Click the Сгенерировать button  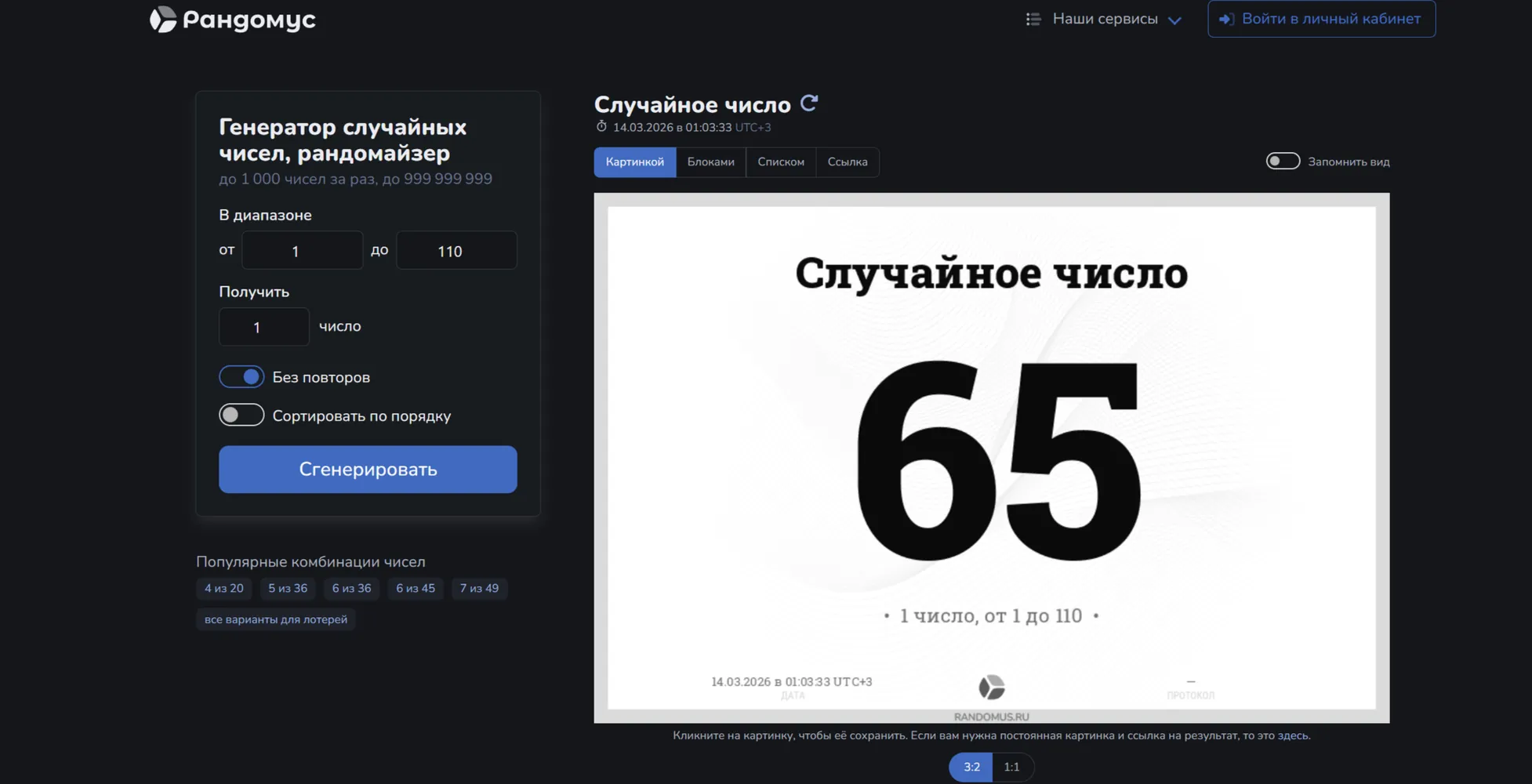(x=368, y=469)
